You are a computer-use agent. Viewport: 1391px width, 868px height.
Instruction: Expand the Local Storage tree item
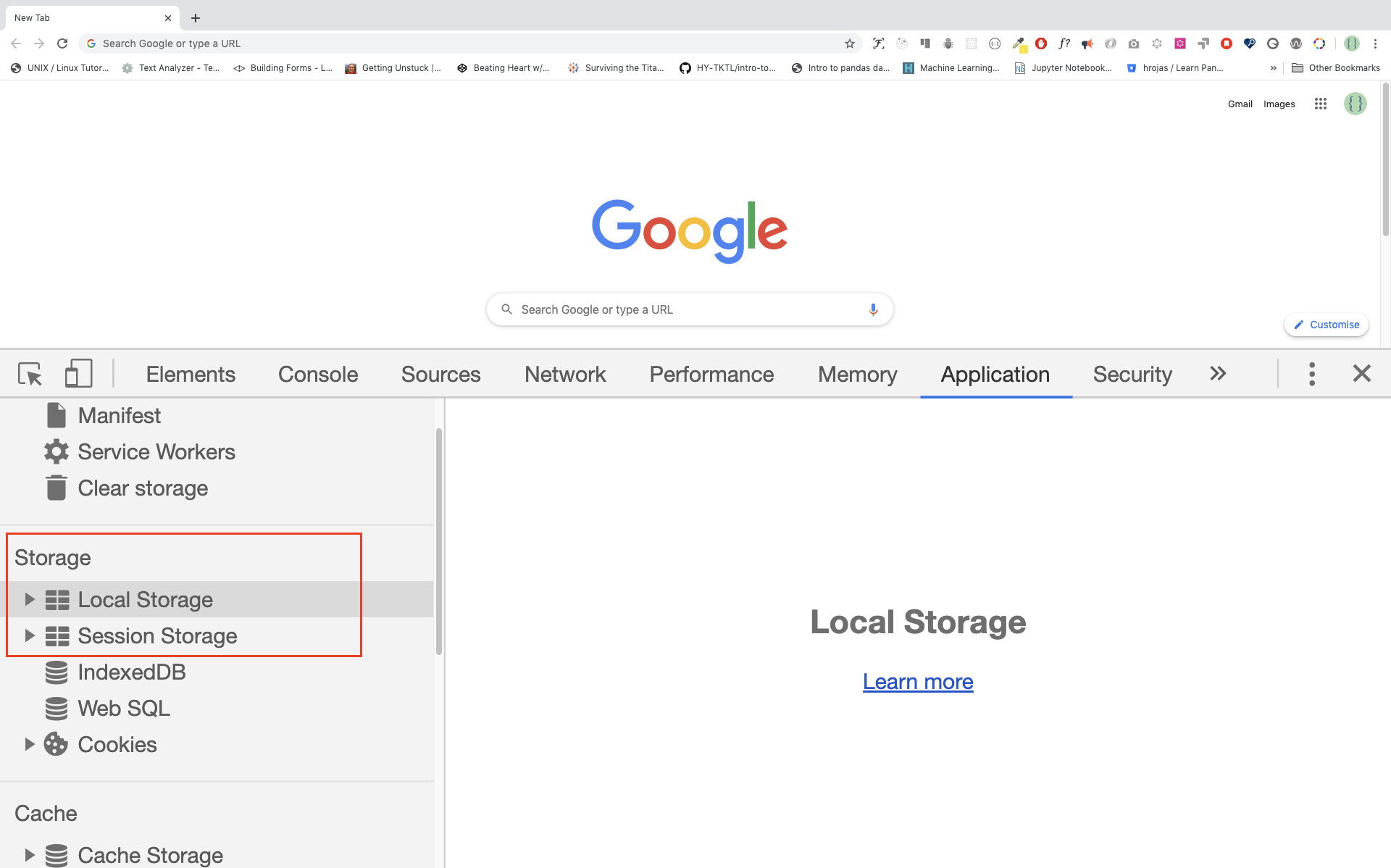pyautogui.click(x=29, y=599)
